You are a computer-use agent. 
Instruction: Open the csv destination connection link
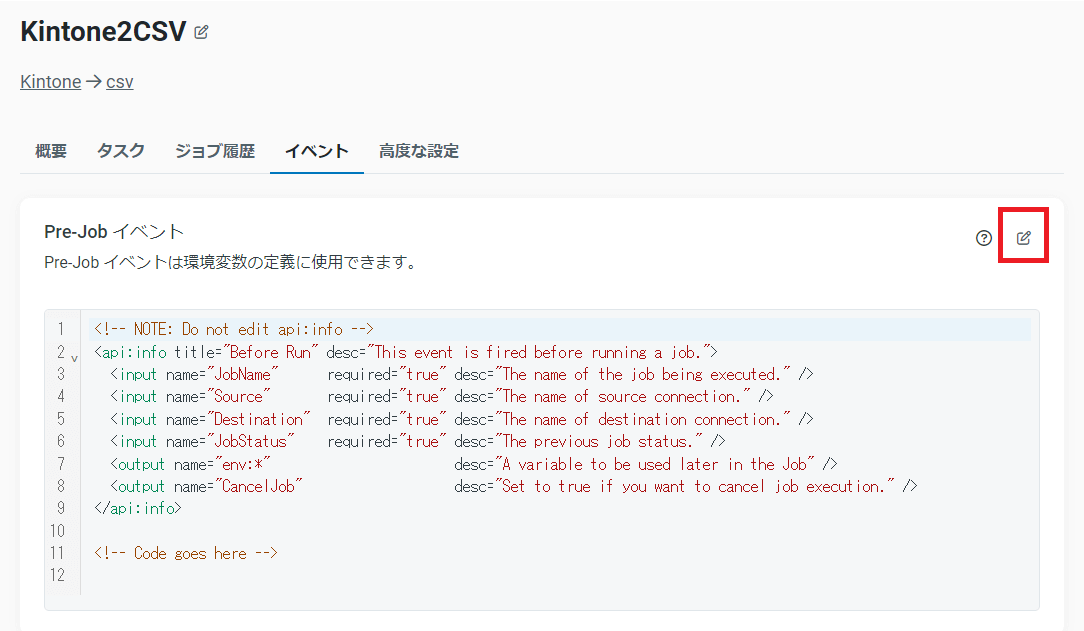pyautogui.click(x=120, y=82)
